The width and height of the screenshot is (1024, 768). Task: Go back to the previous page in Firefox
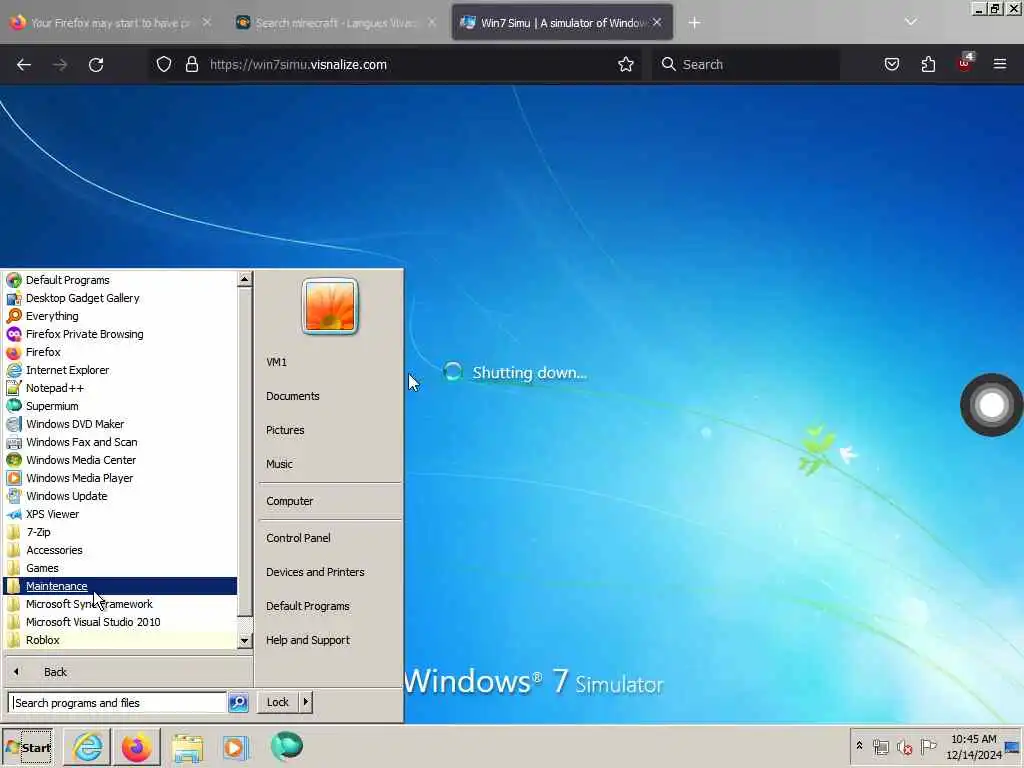coord(24,65)
